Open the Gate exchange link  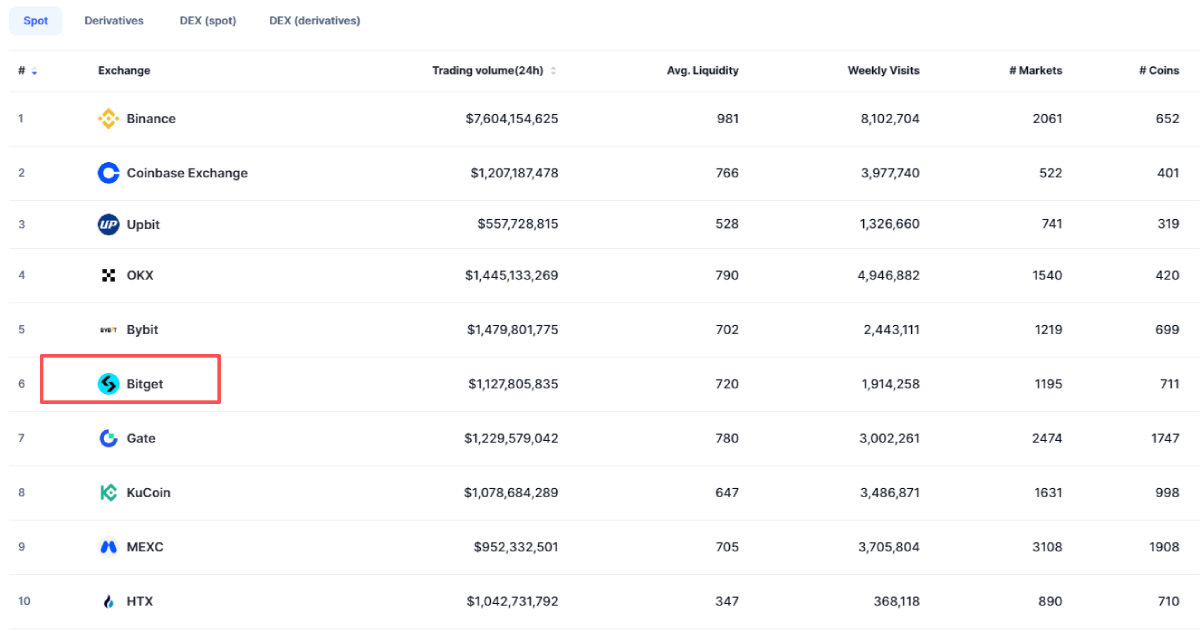pos(141,438)
